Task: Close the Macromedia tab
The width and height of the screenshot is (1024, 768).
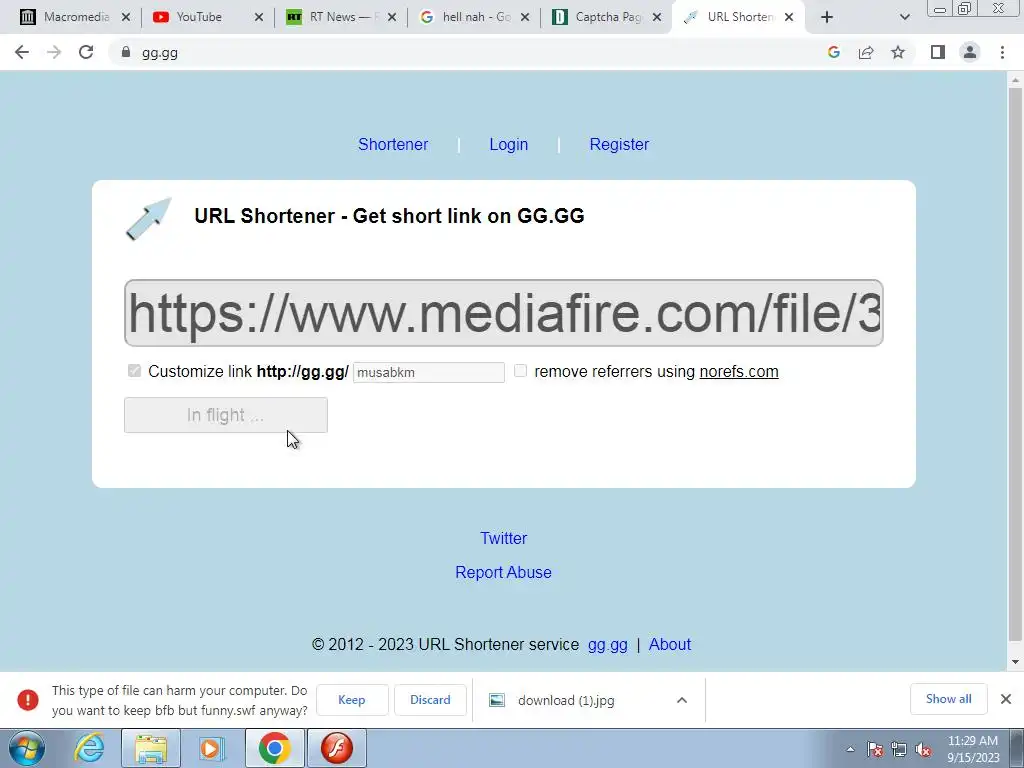Action: tap(126, 17)
